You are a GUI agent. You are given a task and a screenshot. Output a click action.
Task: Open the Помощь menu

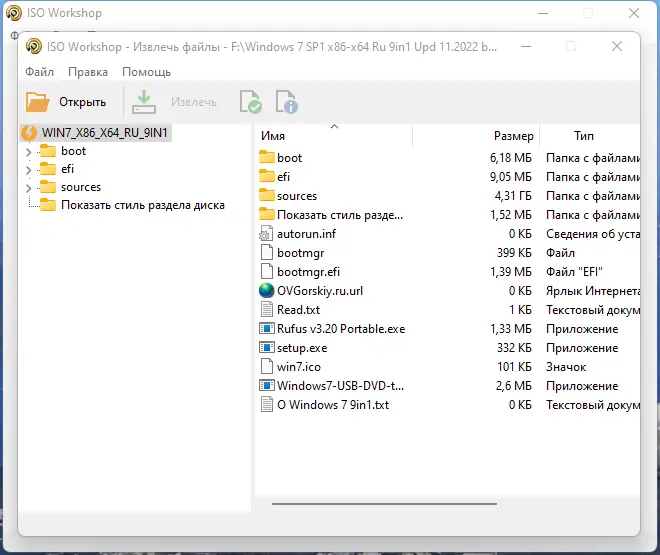146,72
